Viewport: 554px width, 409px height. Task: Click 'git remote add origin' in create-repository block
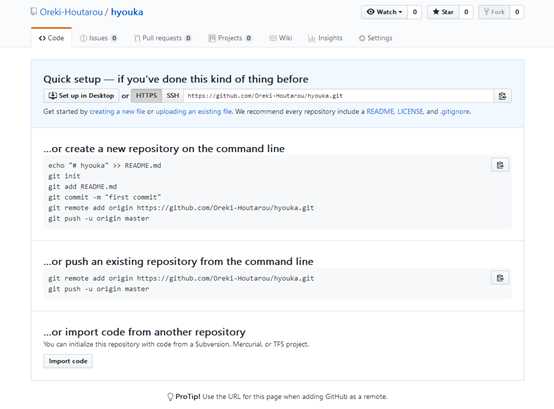181,208
